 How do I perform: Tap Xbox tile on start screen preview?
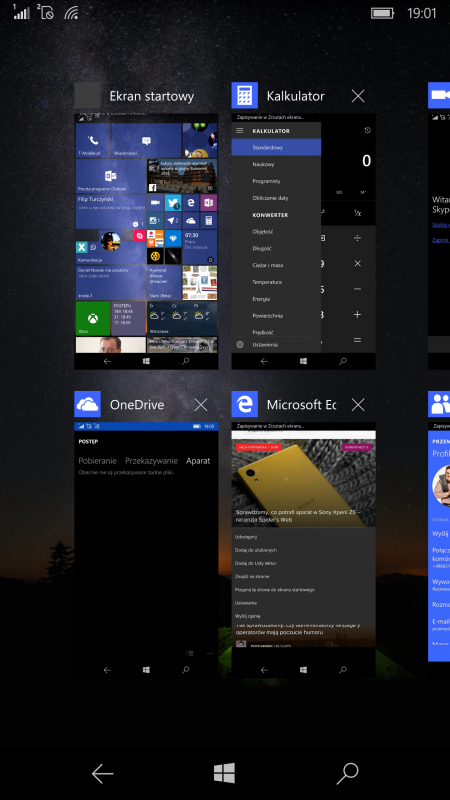[x=93, y=318]
